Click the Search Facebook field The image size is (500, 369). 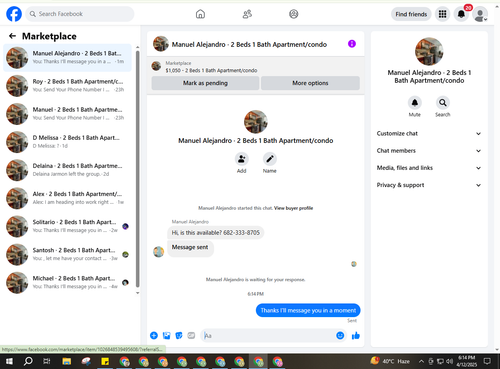[x=80, y=14]
